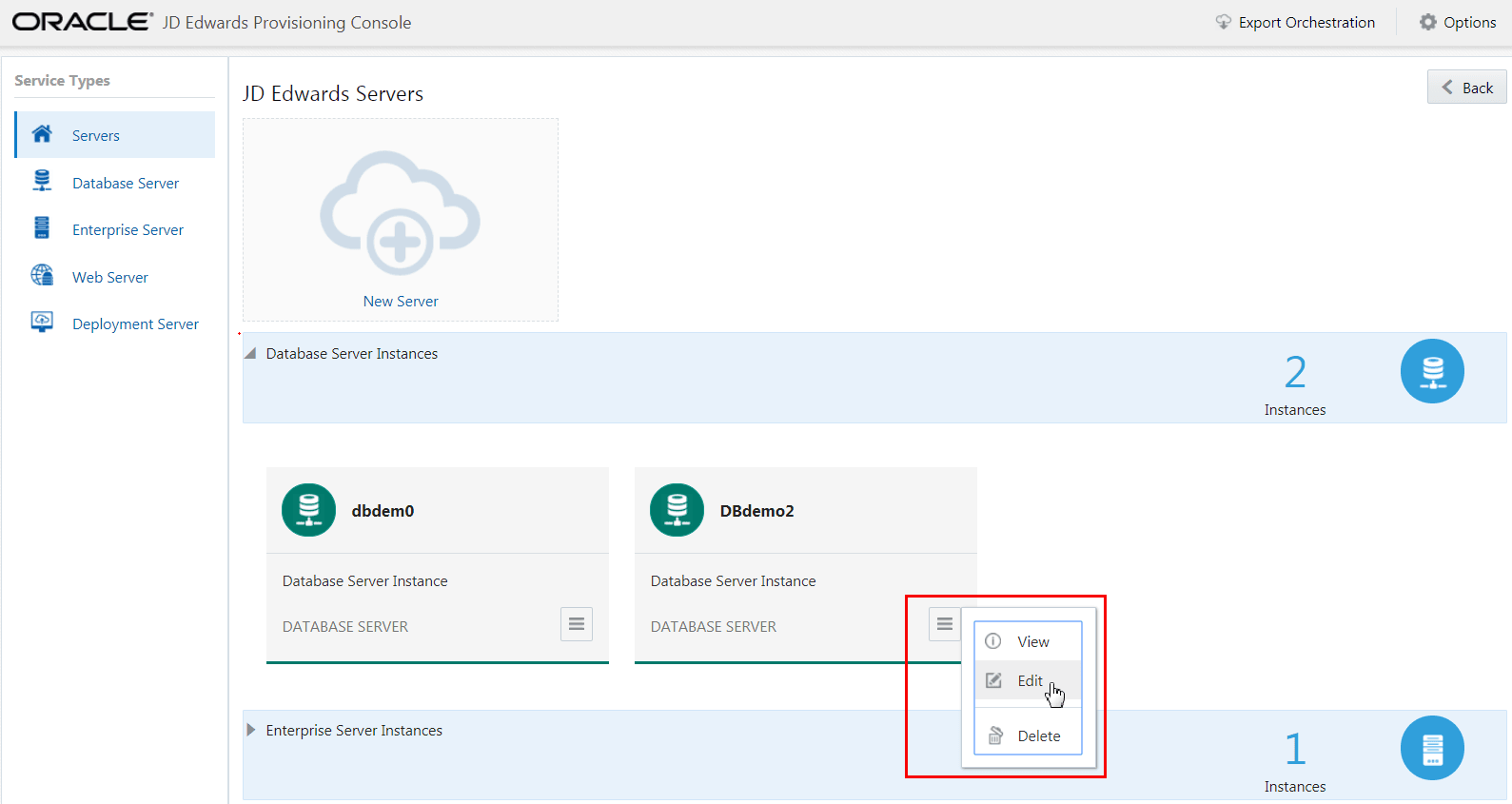Viewport: 1512px width, 804px height.
Task: Click the Edit pencil icon in menu
Action: (993, 680)
